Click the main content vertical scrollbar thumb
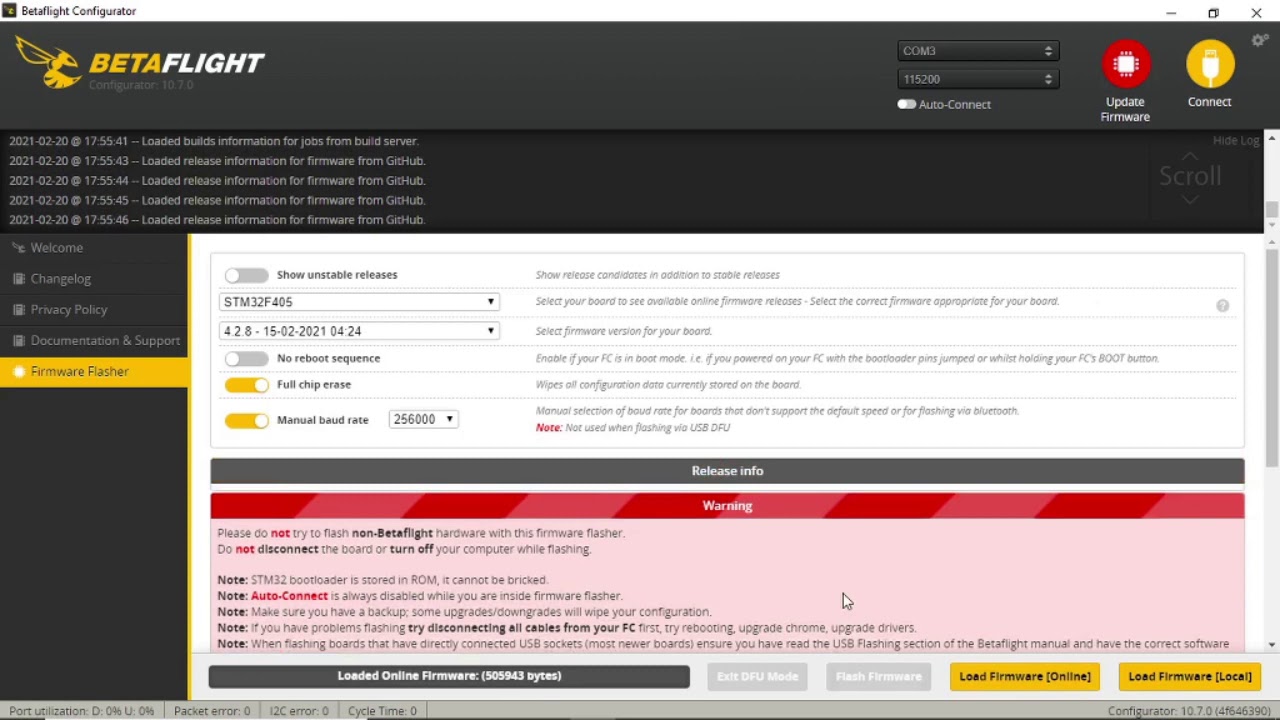The image size is (1280, 720). [x=1272, y=356]
